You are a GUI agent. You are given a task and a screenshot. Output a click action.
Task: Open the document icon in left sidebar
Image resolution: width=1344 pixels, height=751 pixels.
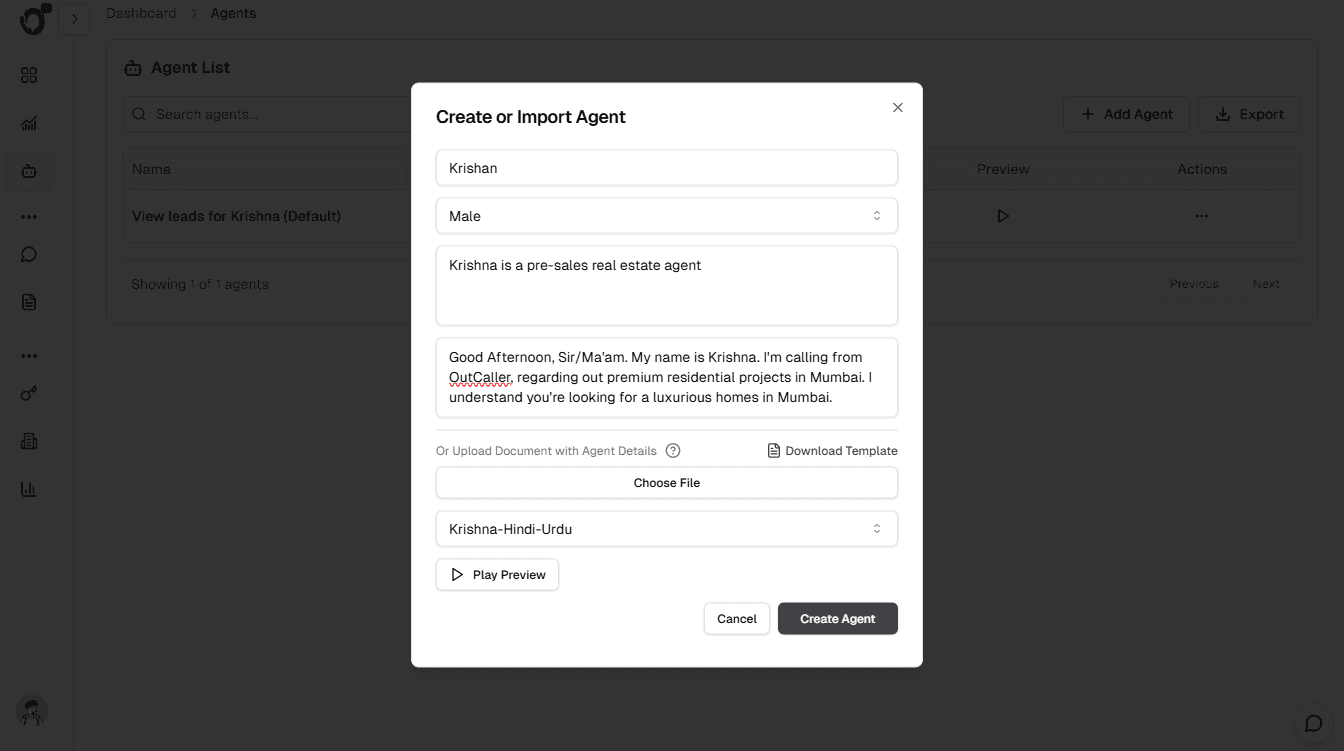(29, 302)
